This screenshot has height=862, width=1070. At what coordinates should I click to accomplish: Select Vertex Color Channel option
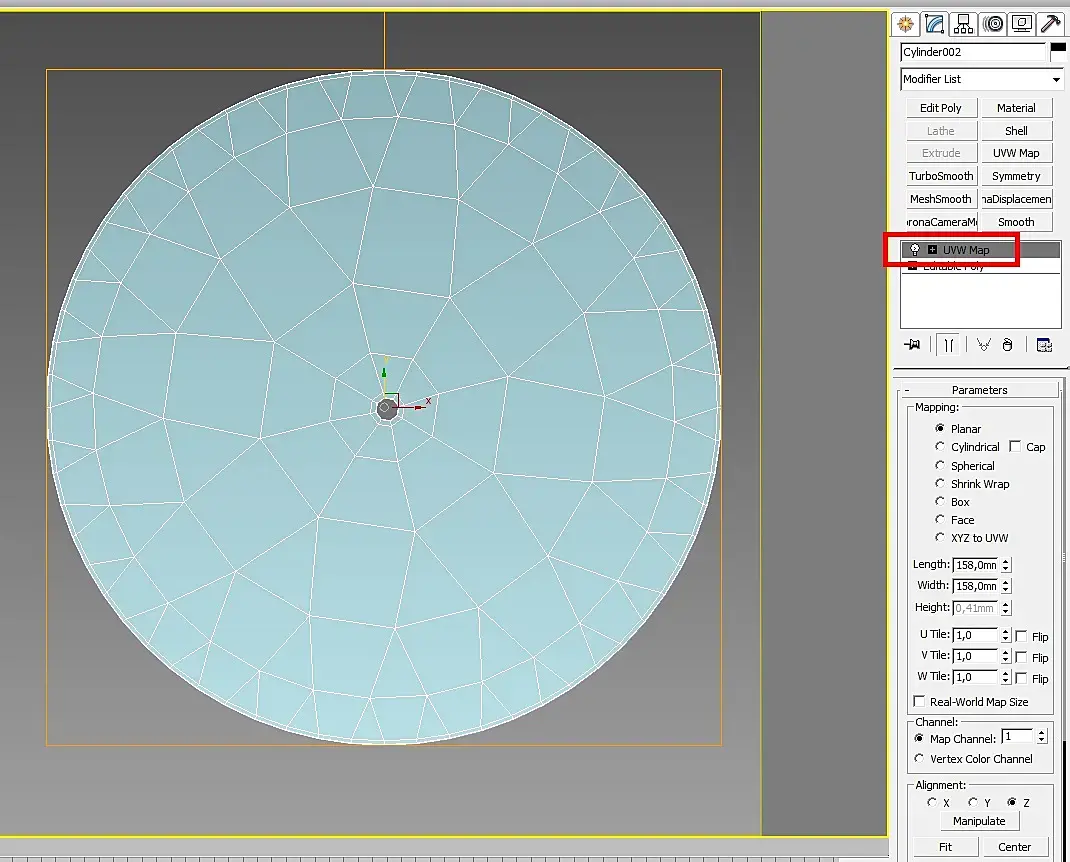920,759
